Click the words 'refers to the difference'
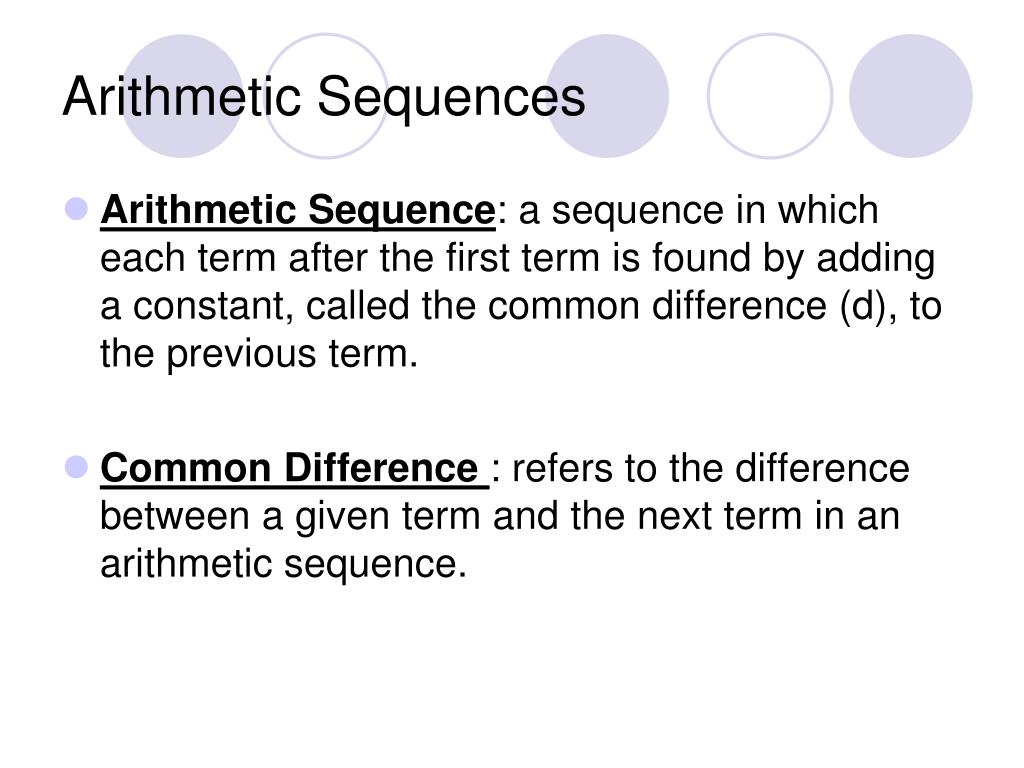This screenshot has width=1024, height=768. [x=711, y=468]
